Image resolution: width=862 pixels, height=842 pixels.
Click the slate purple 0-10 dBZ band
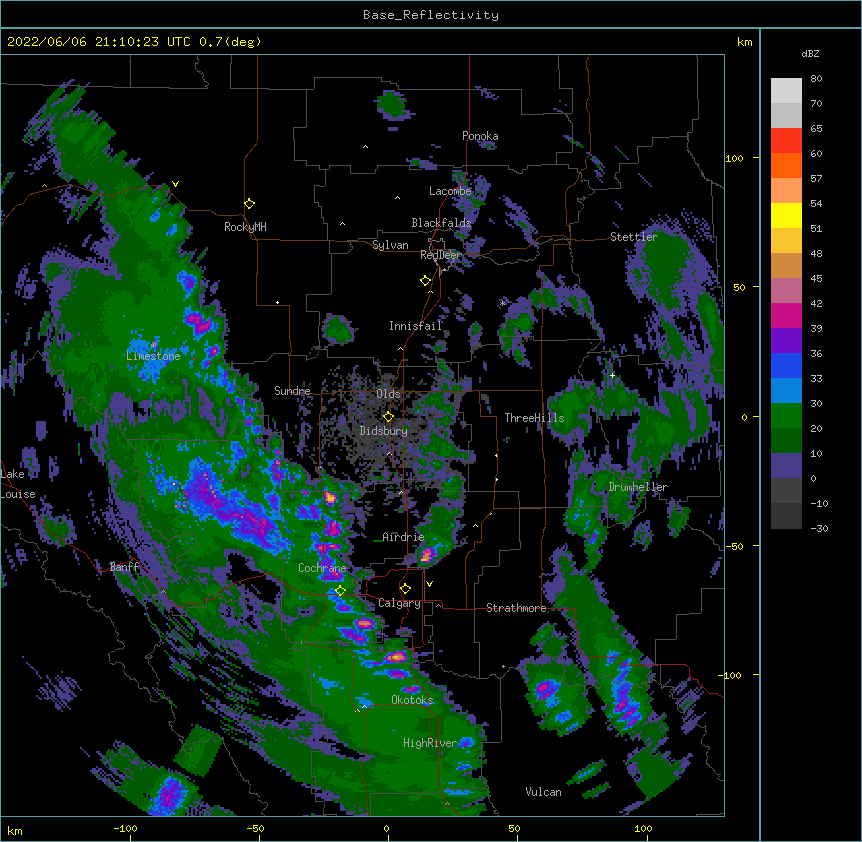(x=786, y=466)
